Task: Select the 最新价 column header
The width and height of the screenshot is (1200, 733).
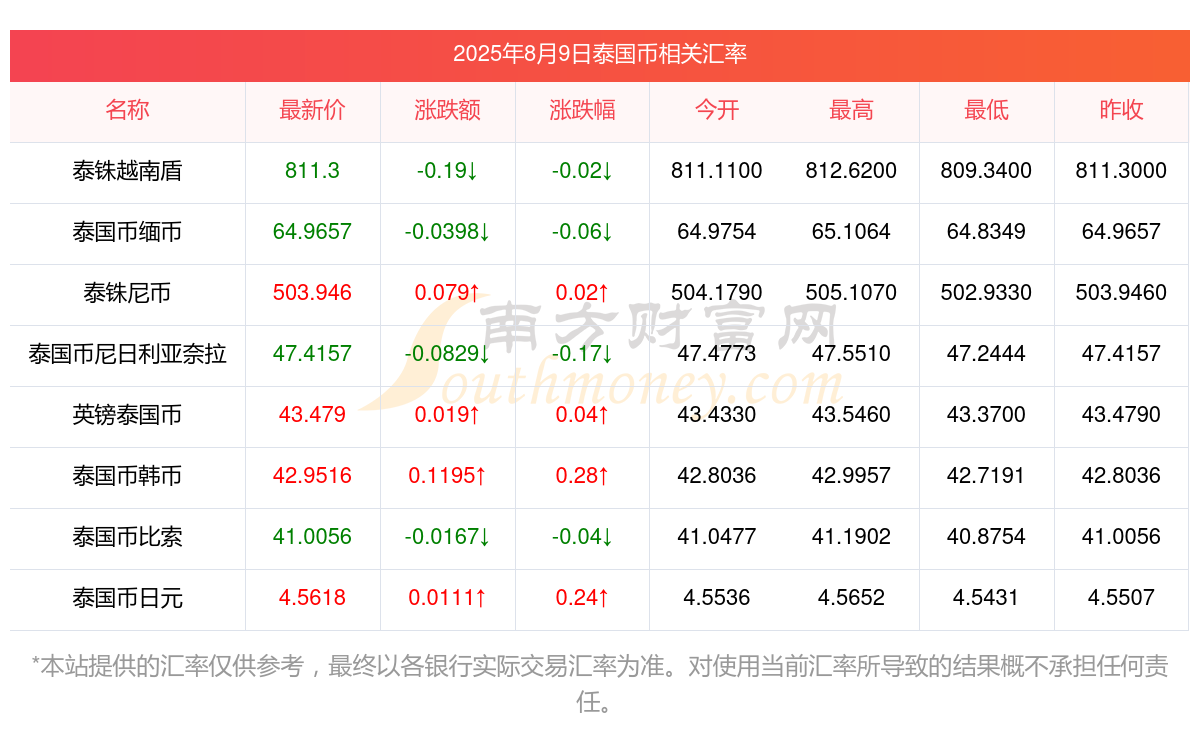Action: (312, 110)
